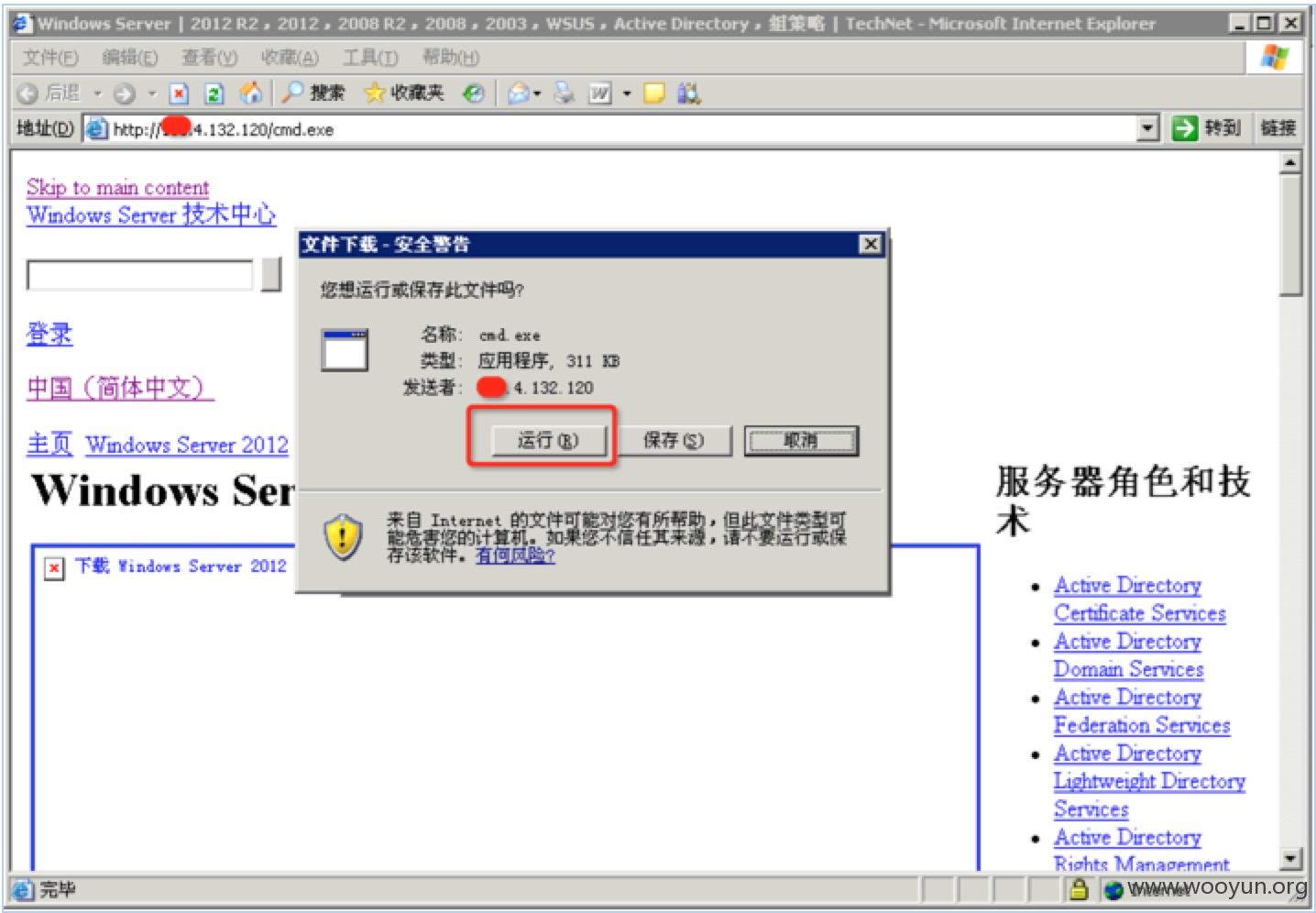The width and height of the screenshot is (1316, 913).
Task: Open the Search (搜索) toolbar button
Action: (x=313, y=93)
